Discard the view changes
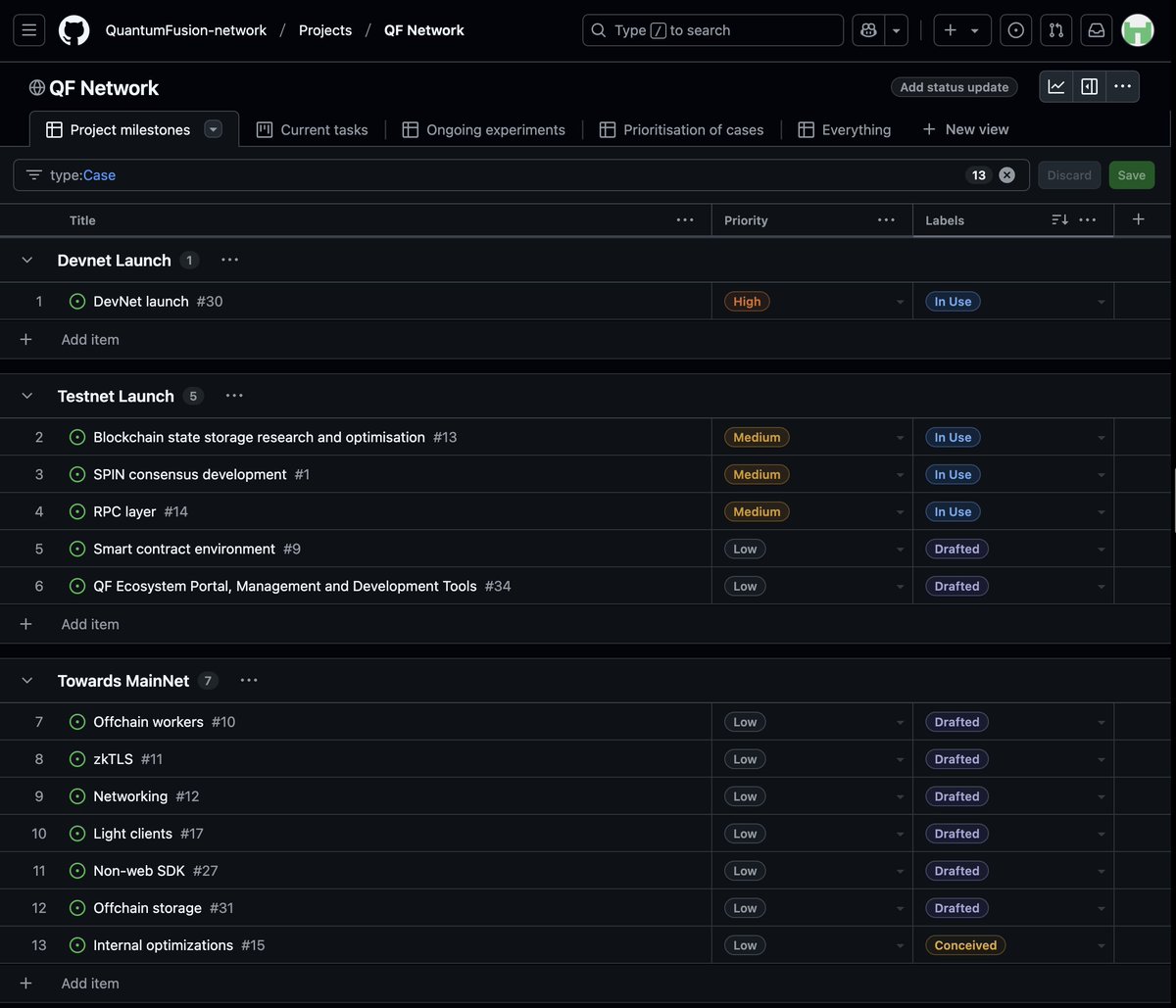This screenshot has height=1008, width=1176. (x=1069, y=175)
